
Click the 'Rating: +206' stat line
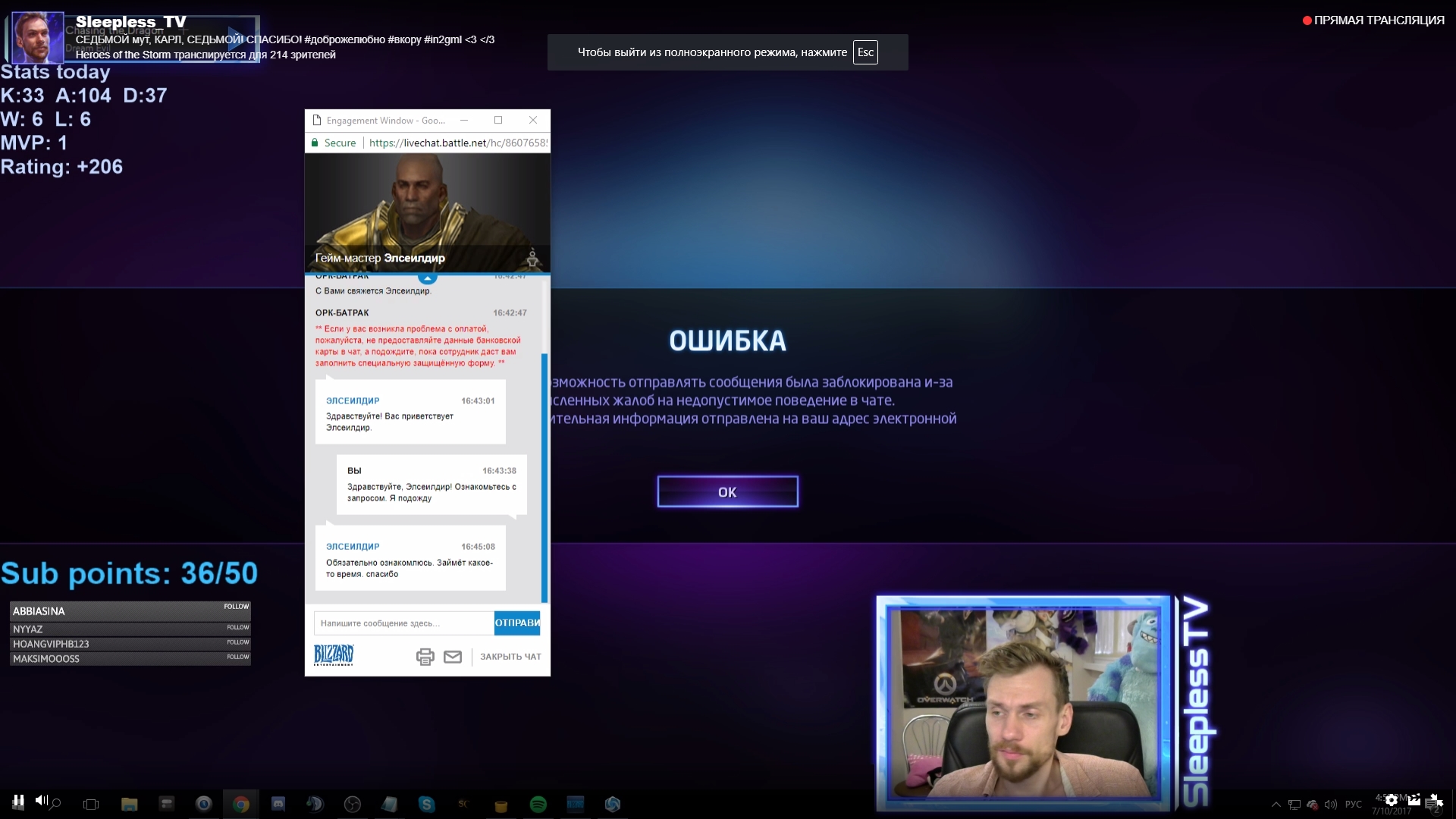(61, 167)
